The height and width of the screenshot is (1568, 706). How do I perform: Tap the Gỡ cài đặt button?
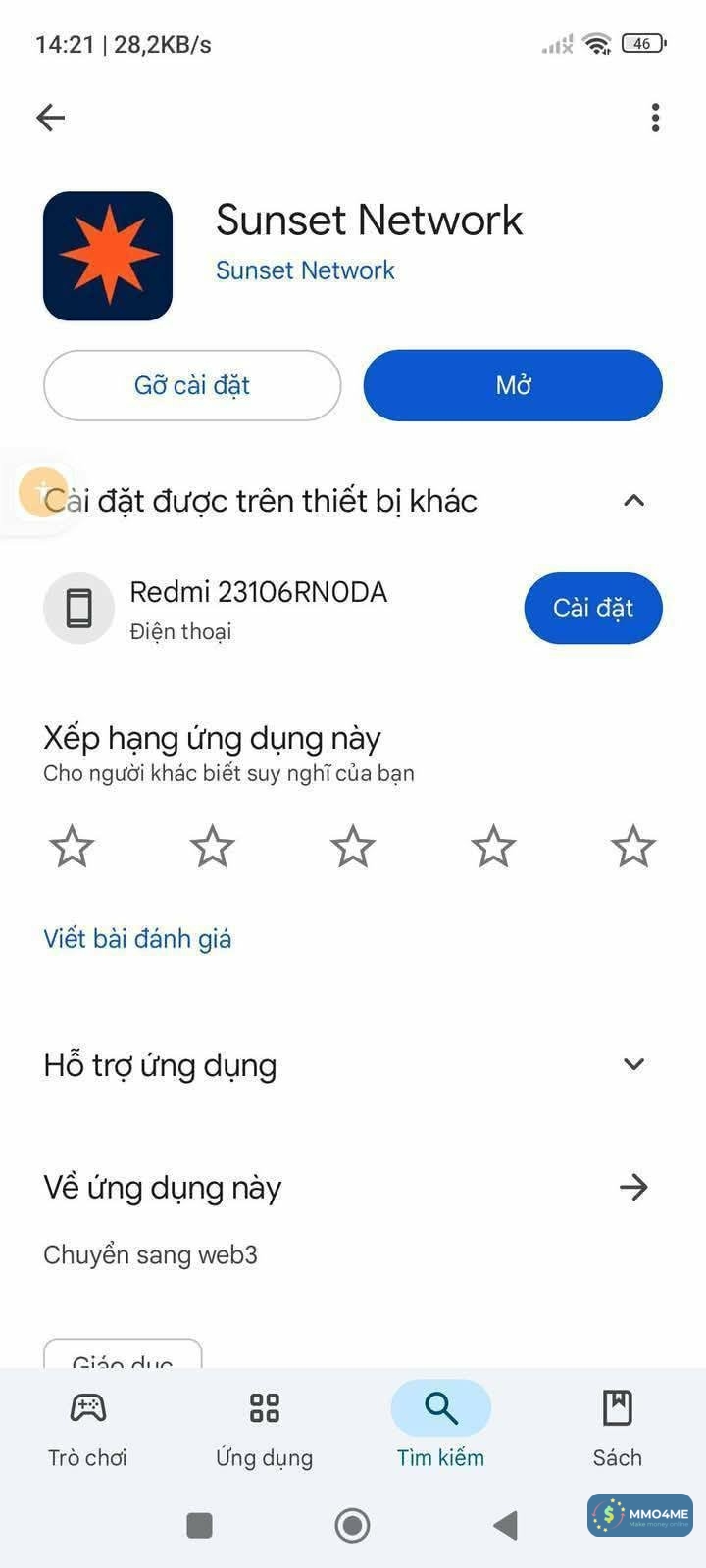192,385
